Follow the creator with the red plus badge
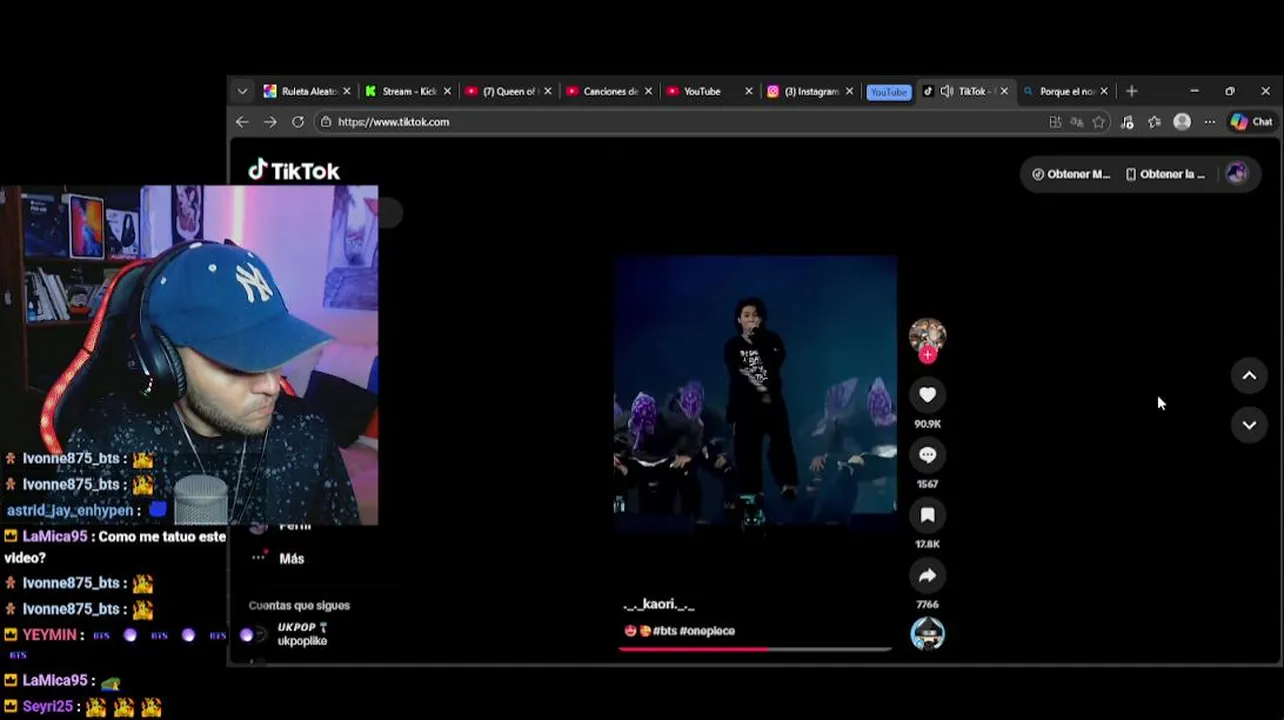 928,355
